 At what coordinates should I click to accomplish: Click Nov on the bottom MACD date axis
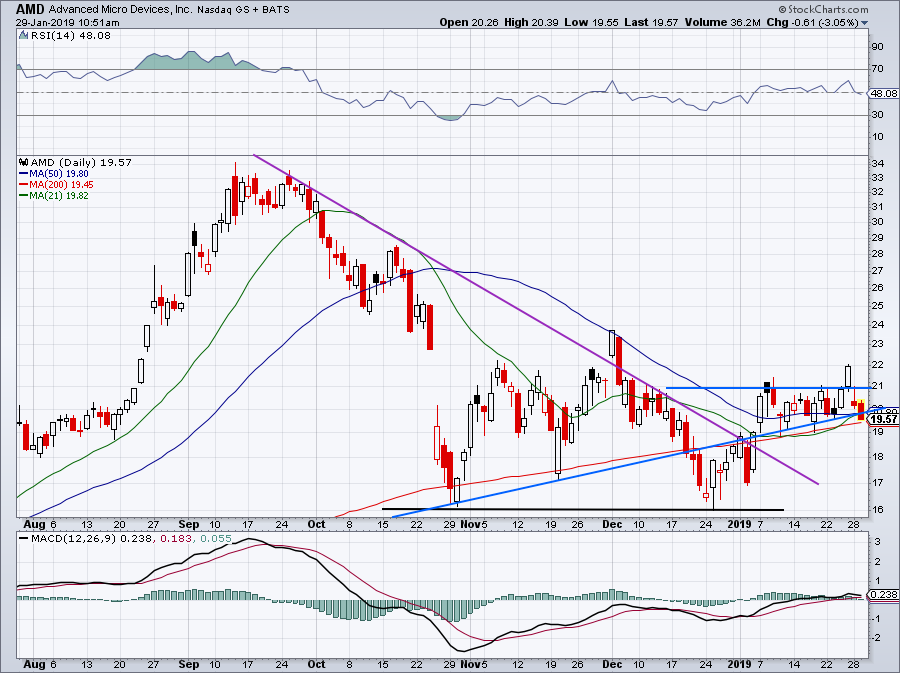(471, 664)
